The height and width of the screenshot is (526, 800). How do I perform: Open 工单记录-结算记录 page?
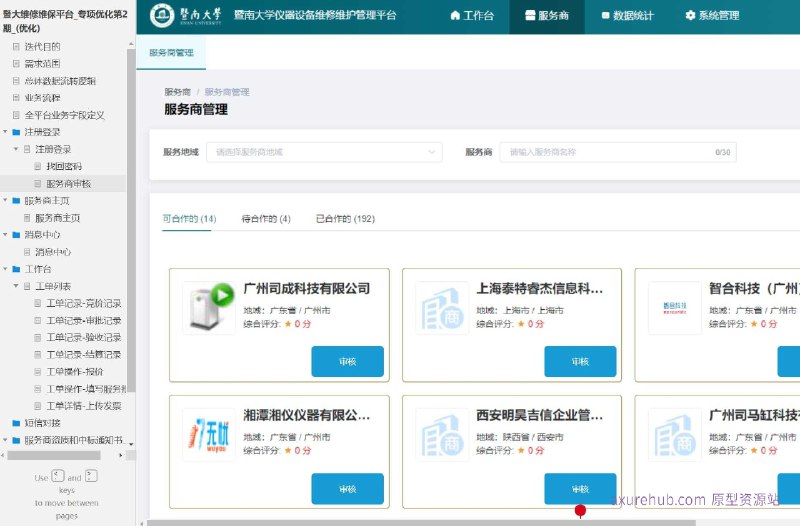(x=84, y=355)
